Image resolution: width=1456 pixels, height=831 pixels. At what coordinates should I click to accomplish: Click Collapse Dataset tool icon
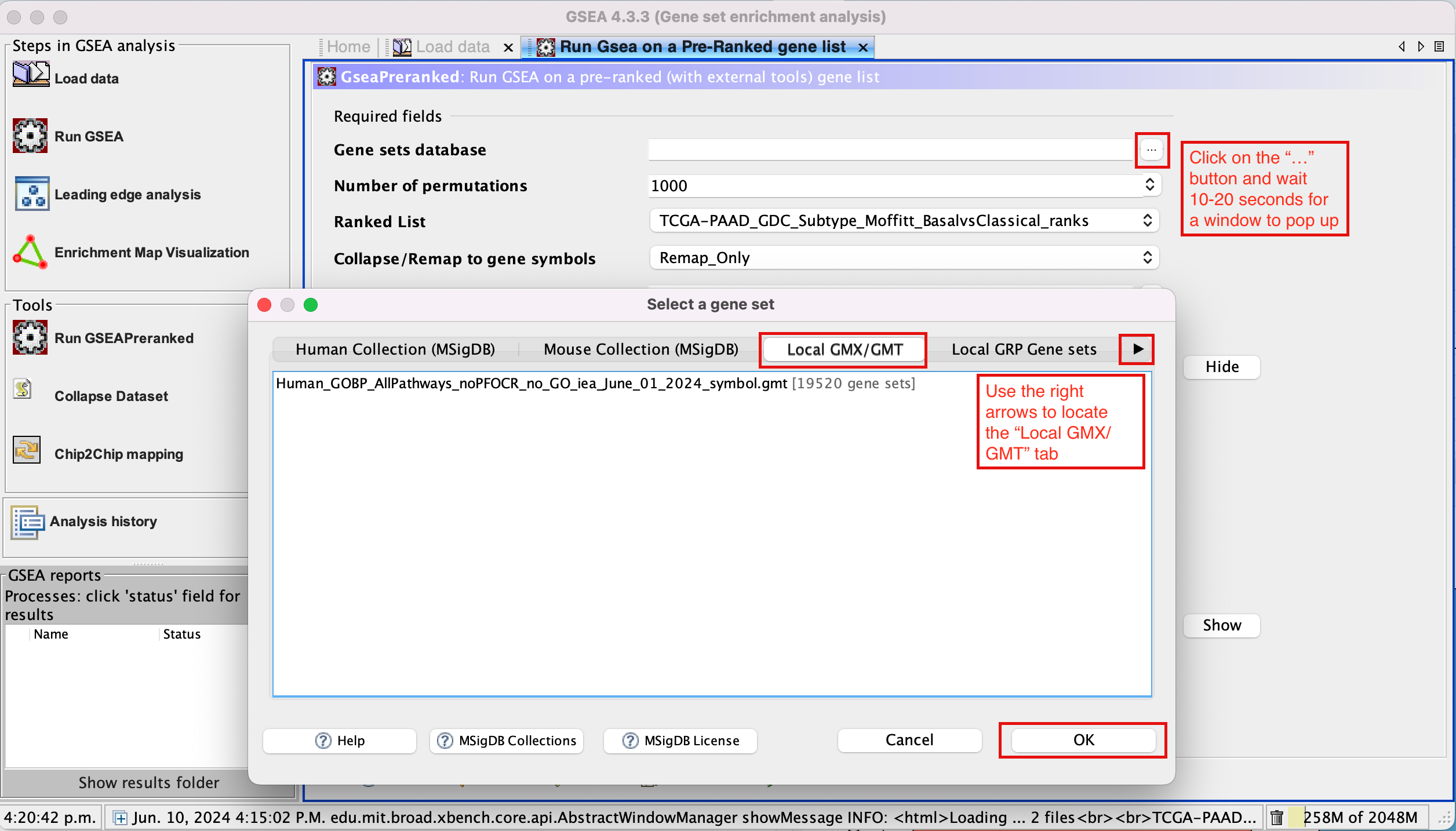pyautogui.click(x=23, y=389)
